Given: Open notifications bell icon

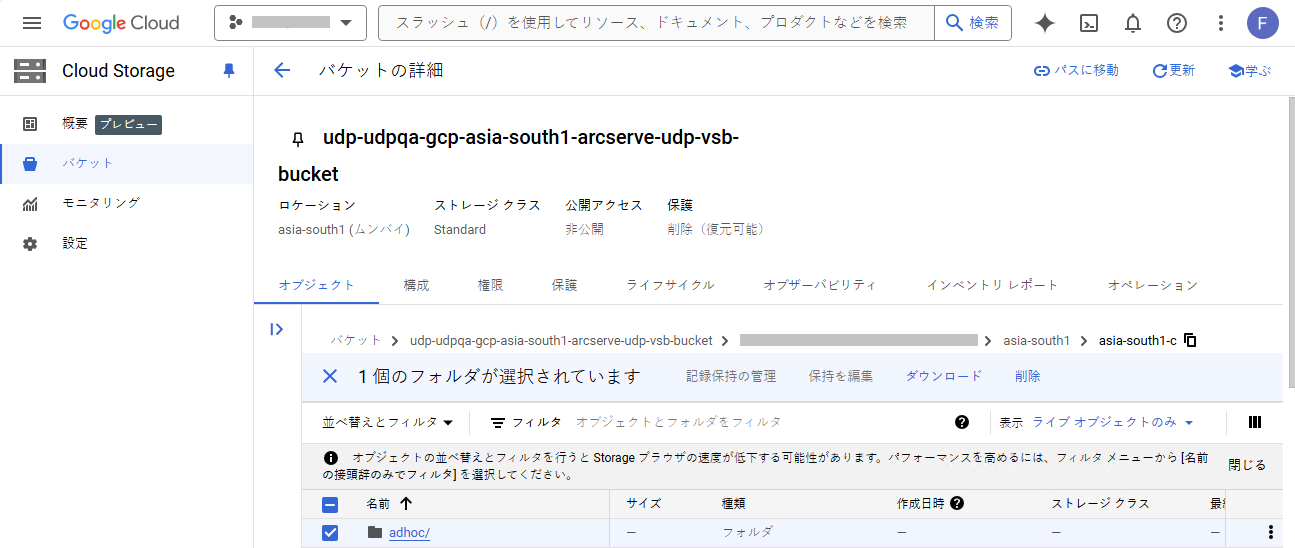Looking at the screenshot, I should click(x=1133, y=23).
